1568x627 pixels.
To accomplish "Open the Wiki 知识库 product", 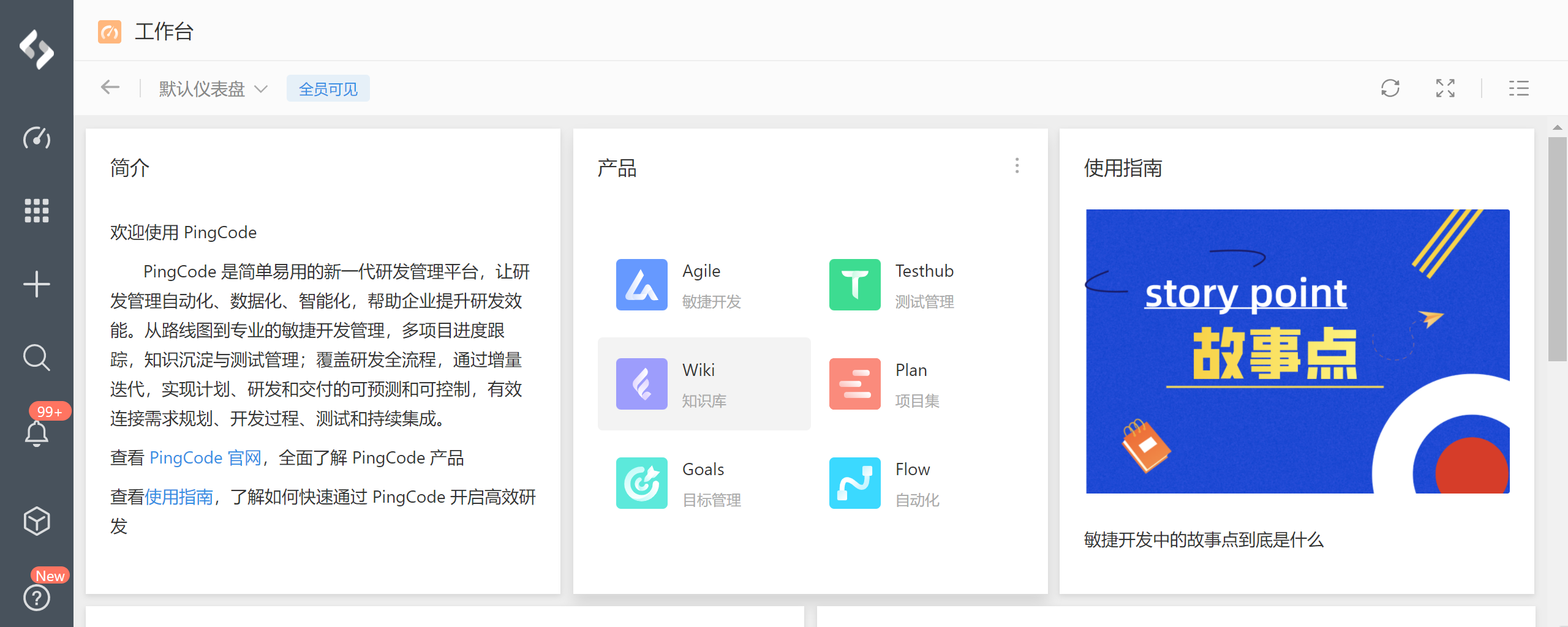I will (x=704, y=384).
